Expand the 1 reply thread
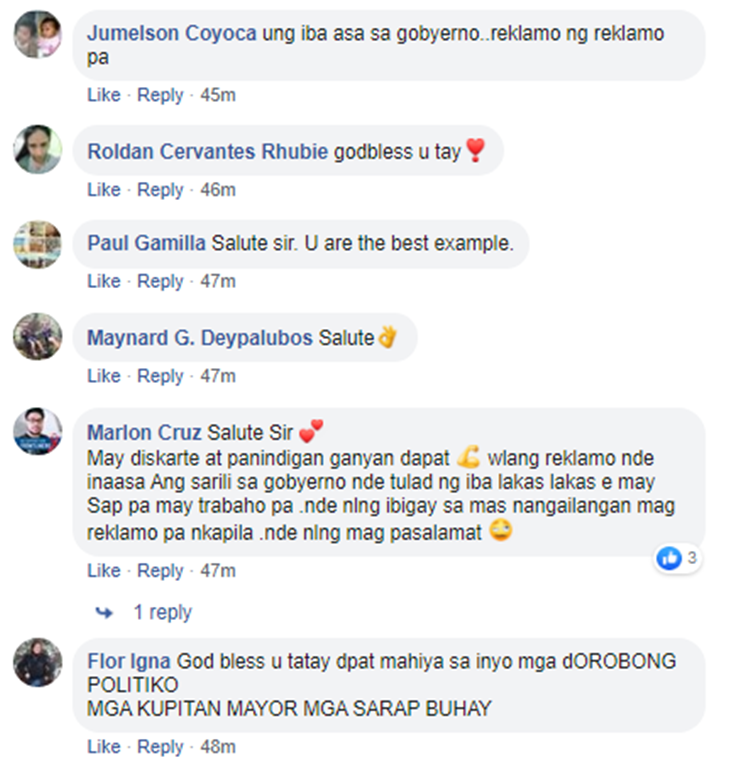Viewport: 750px width, 772px height. tap(163, 612)
